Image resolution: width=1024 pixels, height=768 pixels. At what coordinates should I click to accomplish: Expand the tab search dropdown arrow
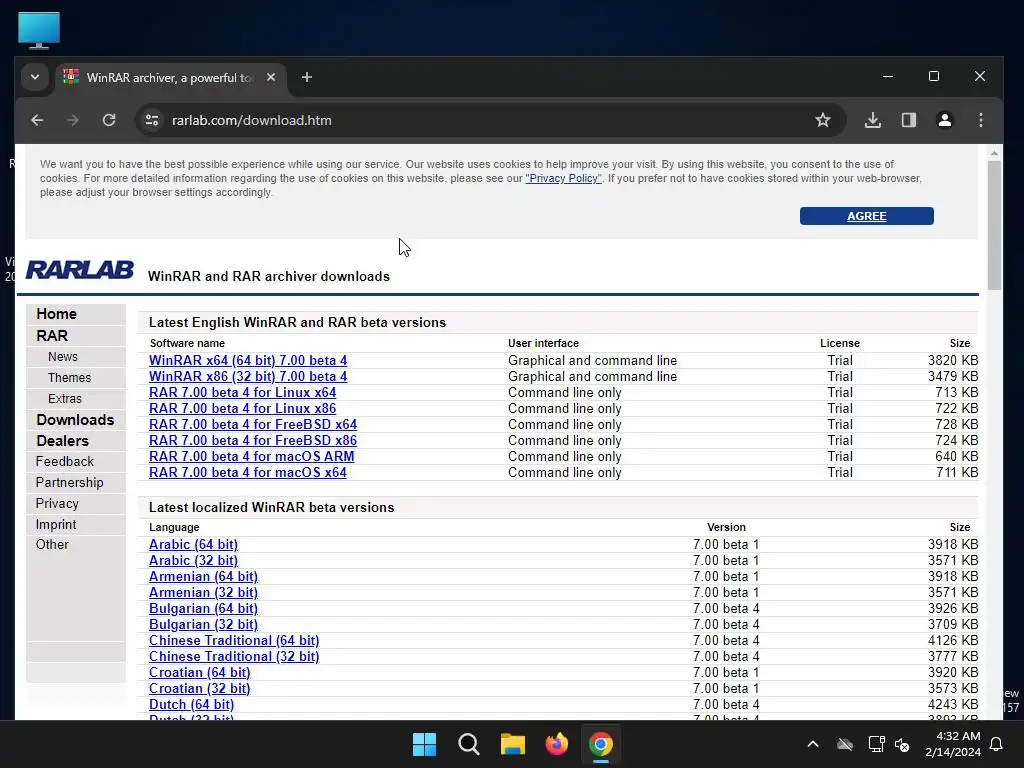coord(35,77)
